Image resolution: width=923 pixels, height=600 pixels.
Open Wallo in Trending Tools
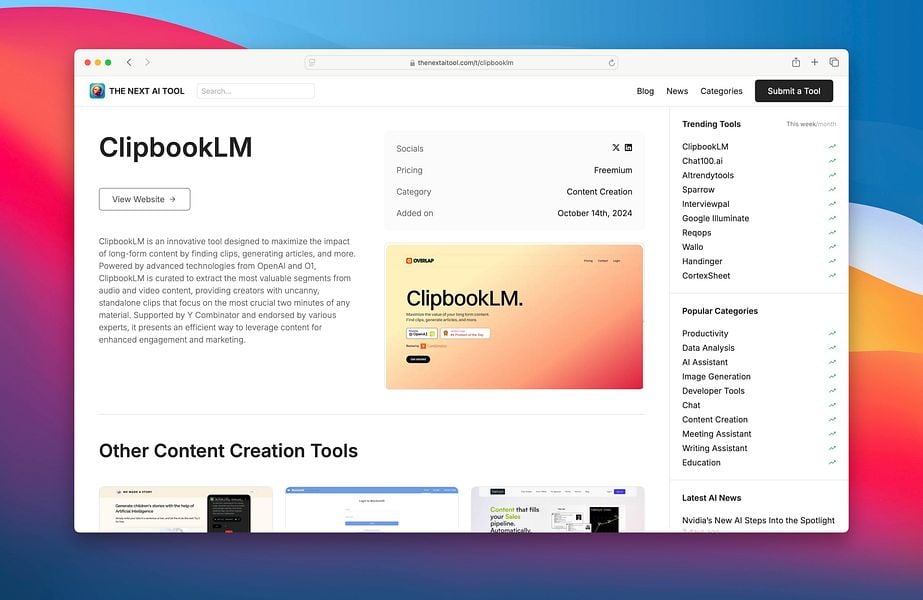click(693, 247)
